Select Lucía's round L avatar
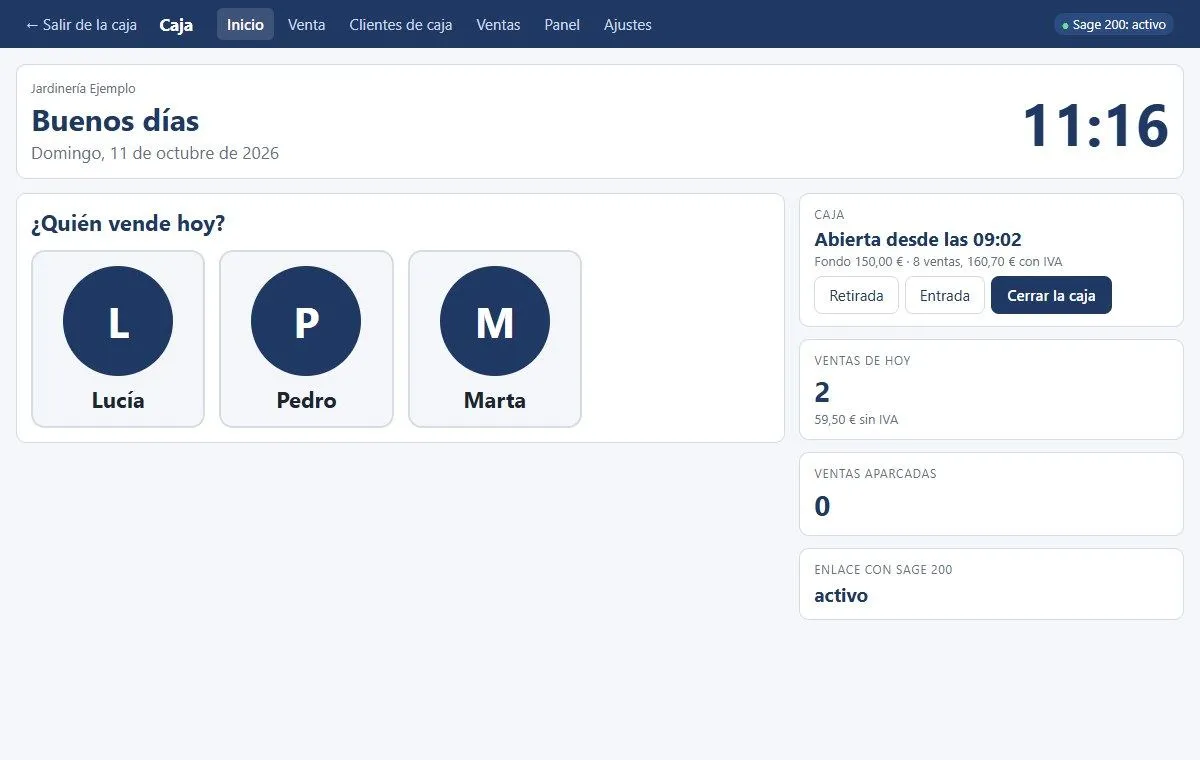Screen dimensions: 1200x760 pos(118,321)
